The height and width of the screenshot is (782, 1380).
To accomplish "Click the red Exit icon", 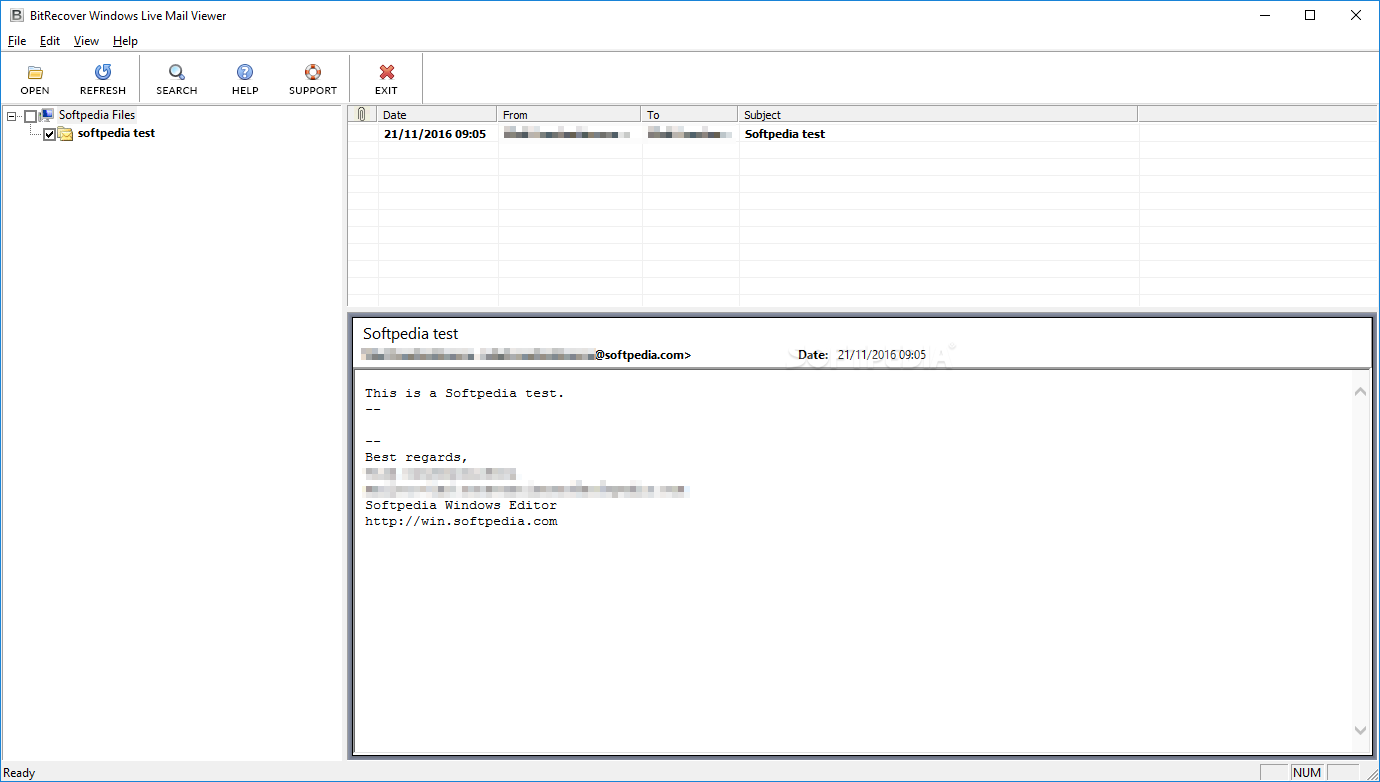I will 387,72.
